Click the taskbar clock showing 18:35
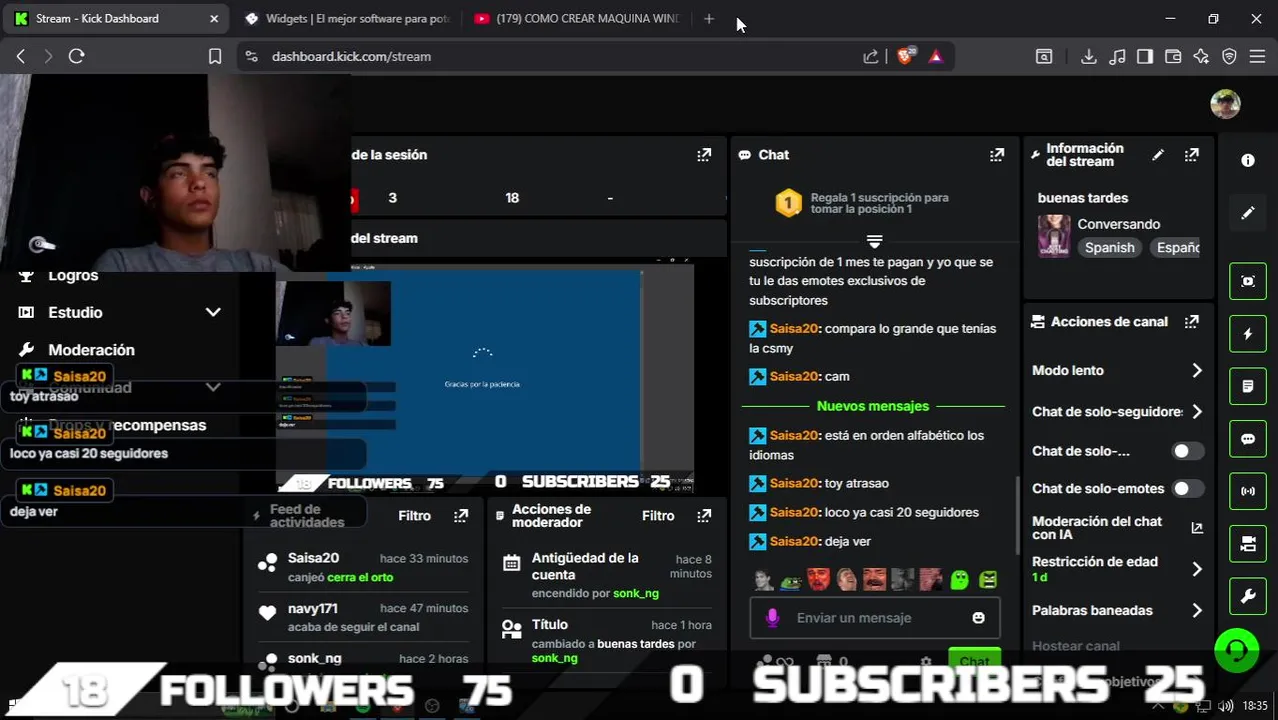Viewport: 1278px width, 720px height. 1255,706
